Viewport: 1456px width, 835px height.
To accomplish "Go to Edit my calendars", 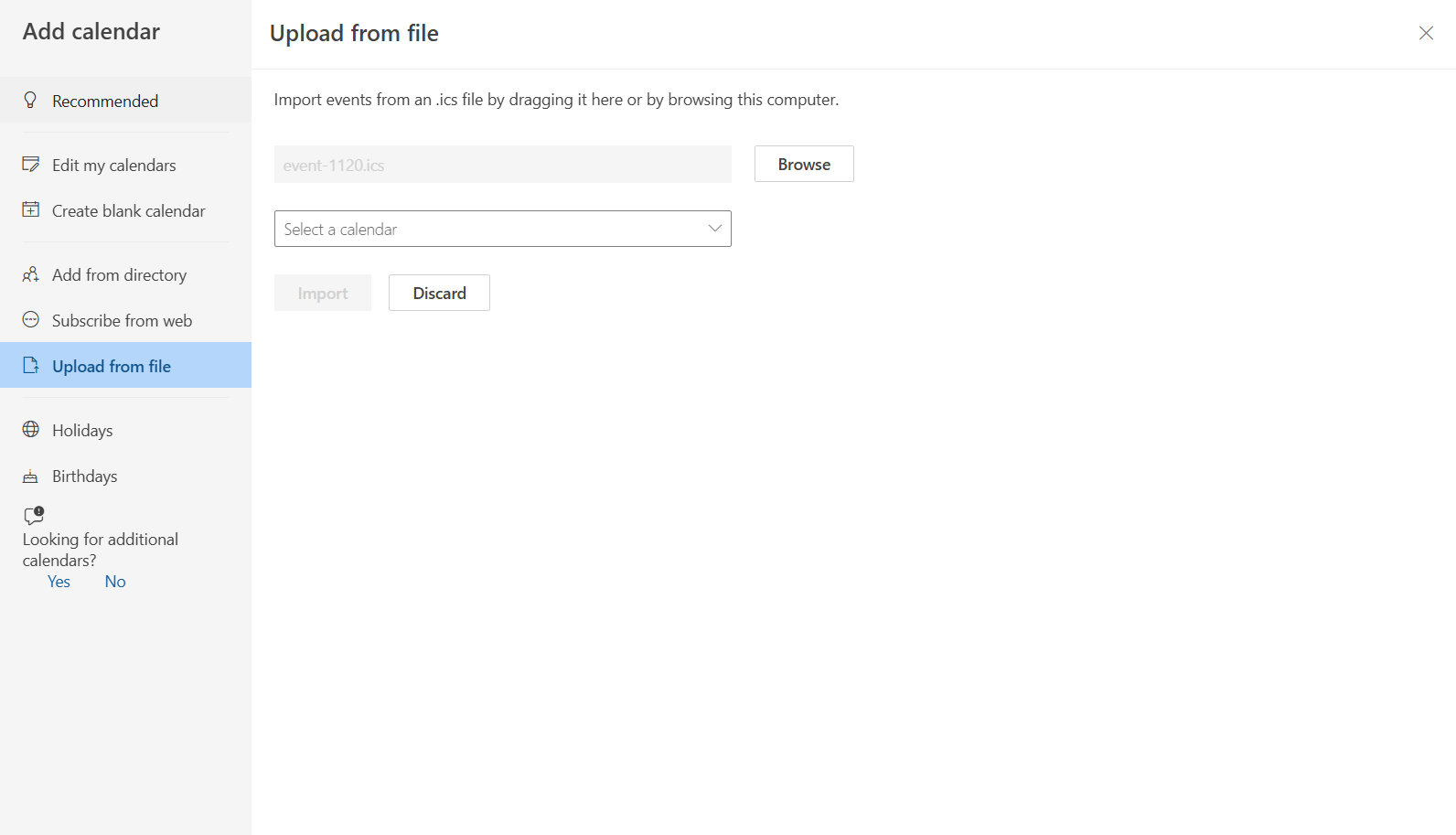I will pyautogui.click(x=125, y=165).
